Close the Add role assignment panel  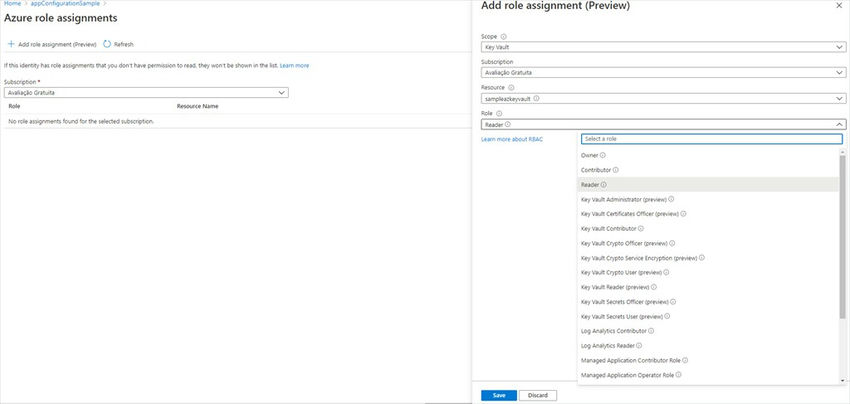[x=838, y=5]
